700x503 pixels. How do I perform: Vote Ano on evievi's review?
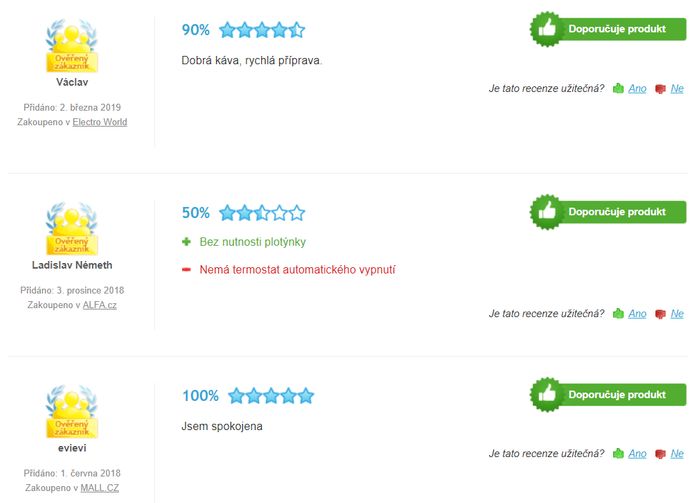click(x=637, y=453)
